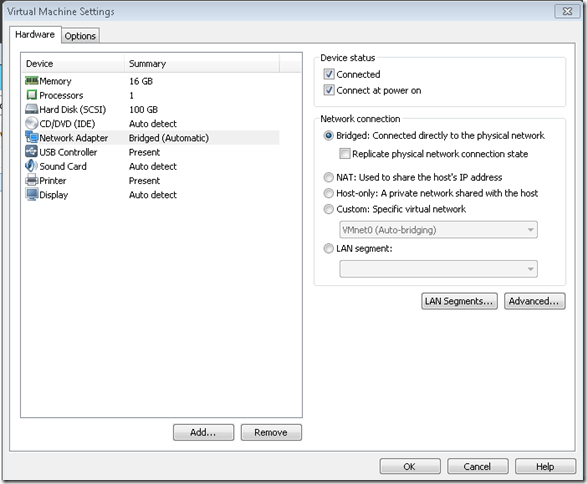Select the Hard Disk (SCSI) row label
The width and height of the screenshot is (587, 484).
73,110
